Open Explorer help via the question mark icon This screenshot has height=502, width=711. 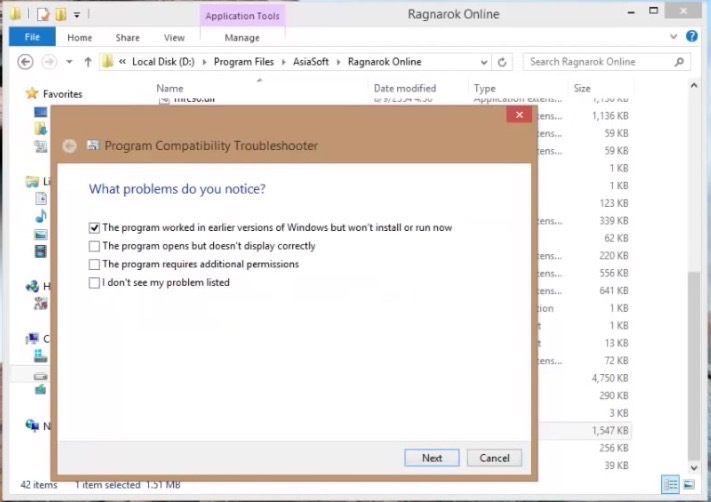click(692, 36)
